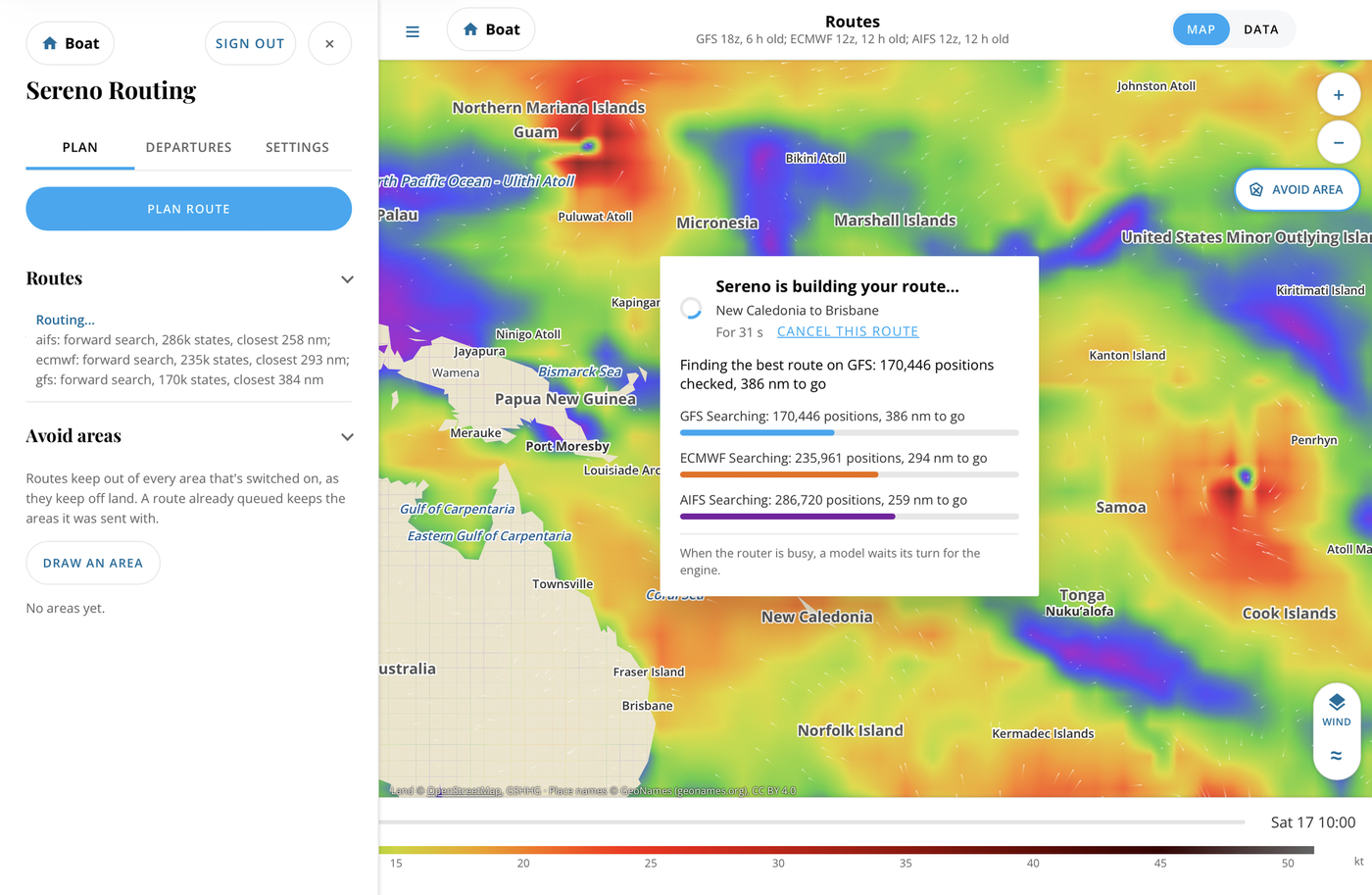Screen dimensions: 1372x895
Task: Click the Papua New Guinea map label
Action: click(565, 399)
